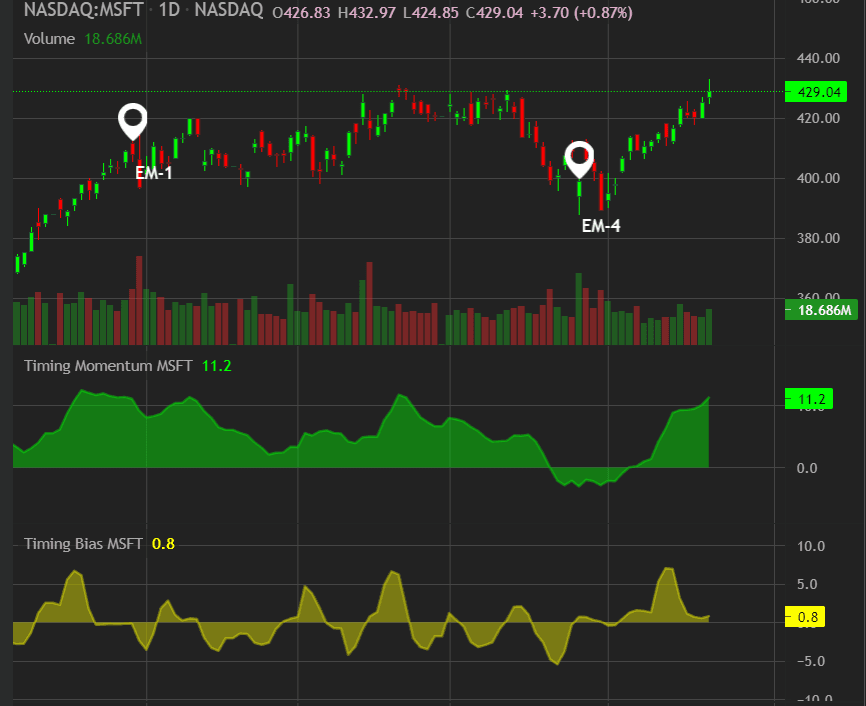Click the 10.0 tick on Timing Bias axis
Image resolution: width=866 pixels, height=706 pixels.
[x=811, y=546]
